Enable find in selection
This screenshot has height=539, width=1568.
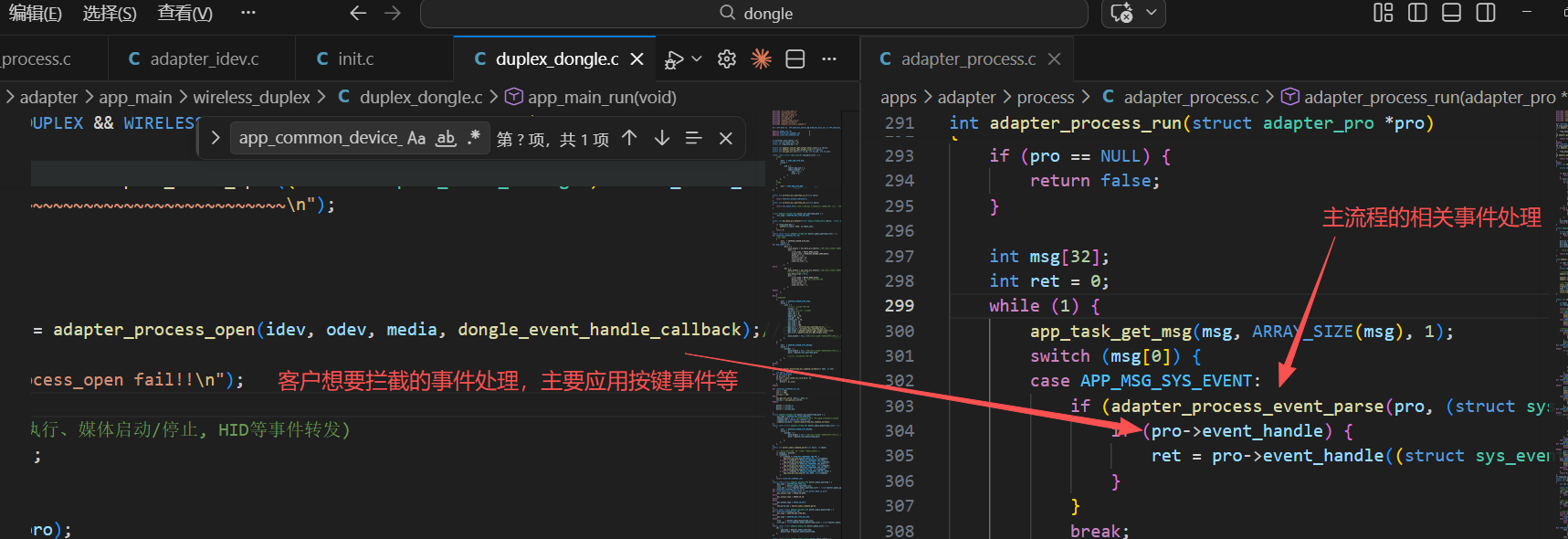(694, 138)
